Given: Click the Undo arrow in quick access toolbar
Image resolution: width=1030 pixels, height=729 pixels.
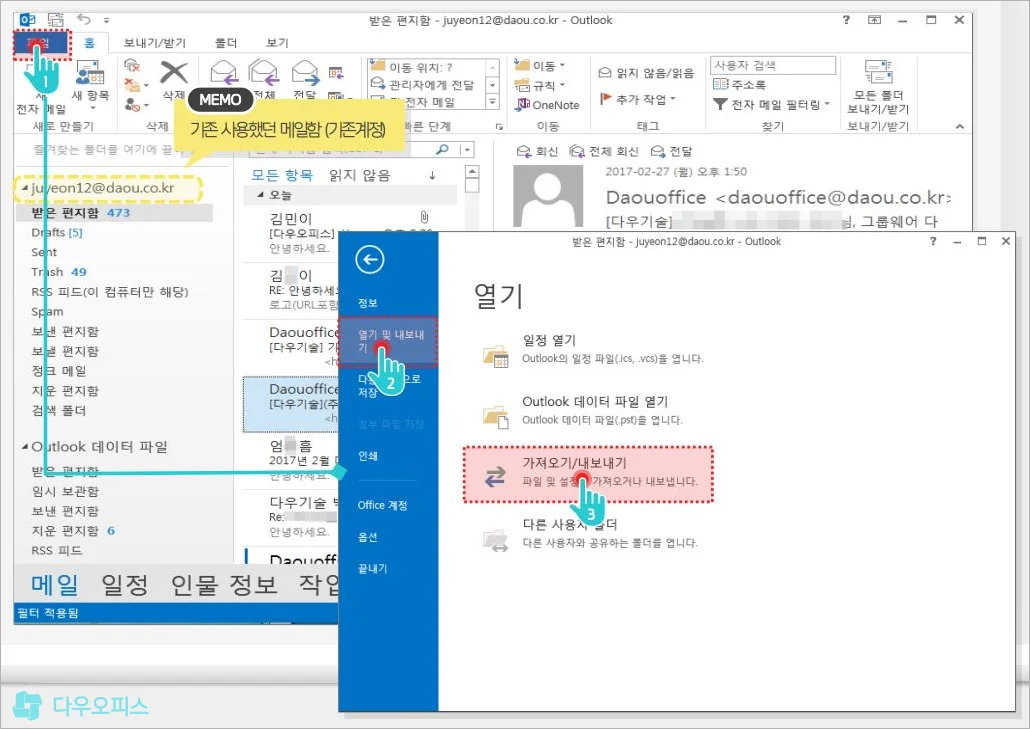Looking at the screenshot, I should (x=83, y=19).
